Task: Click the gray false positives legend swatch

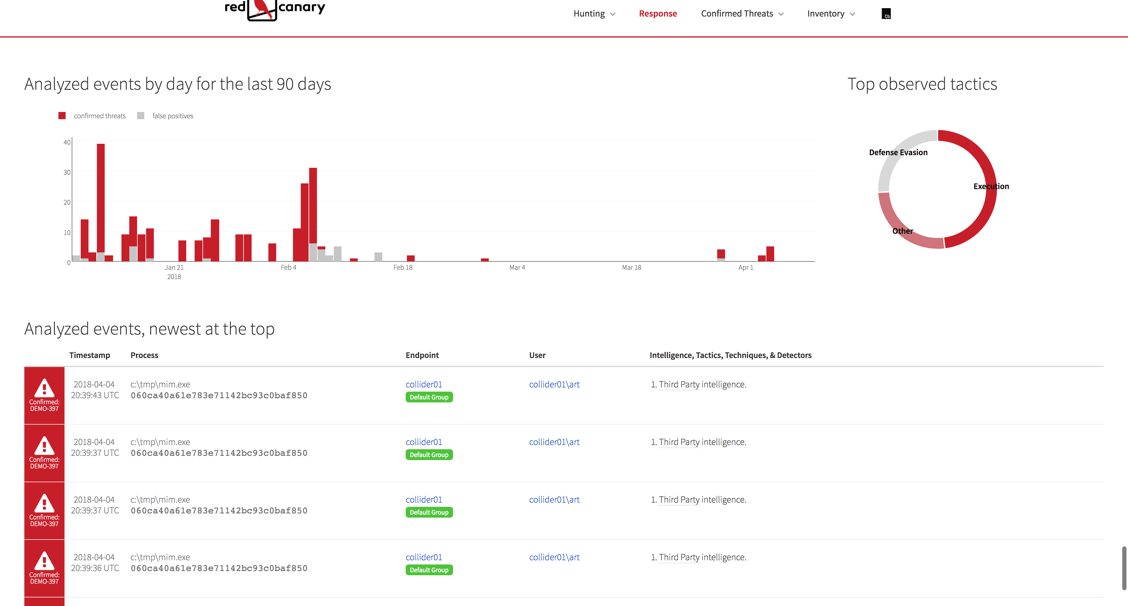Action: [x=141, y=116]
